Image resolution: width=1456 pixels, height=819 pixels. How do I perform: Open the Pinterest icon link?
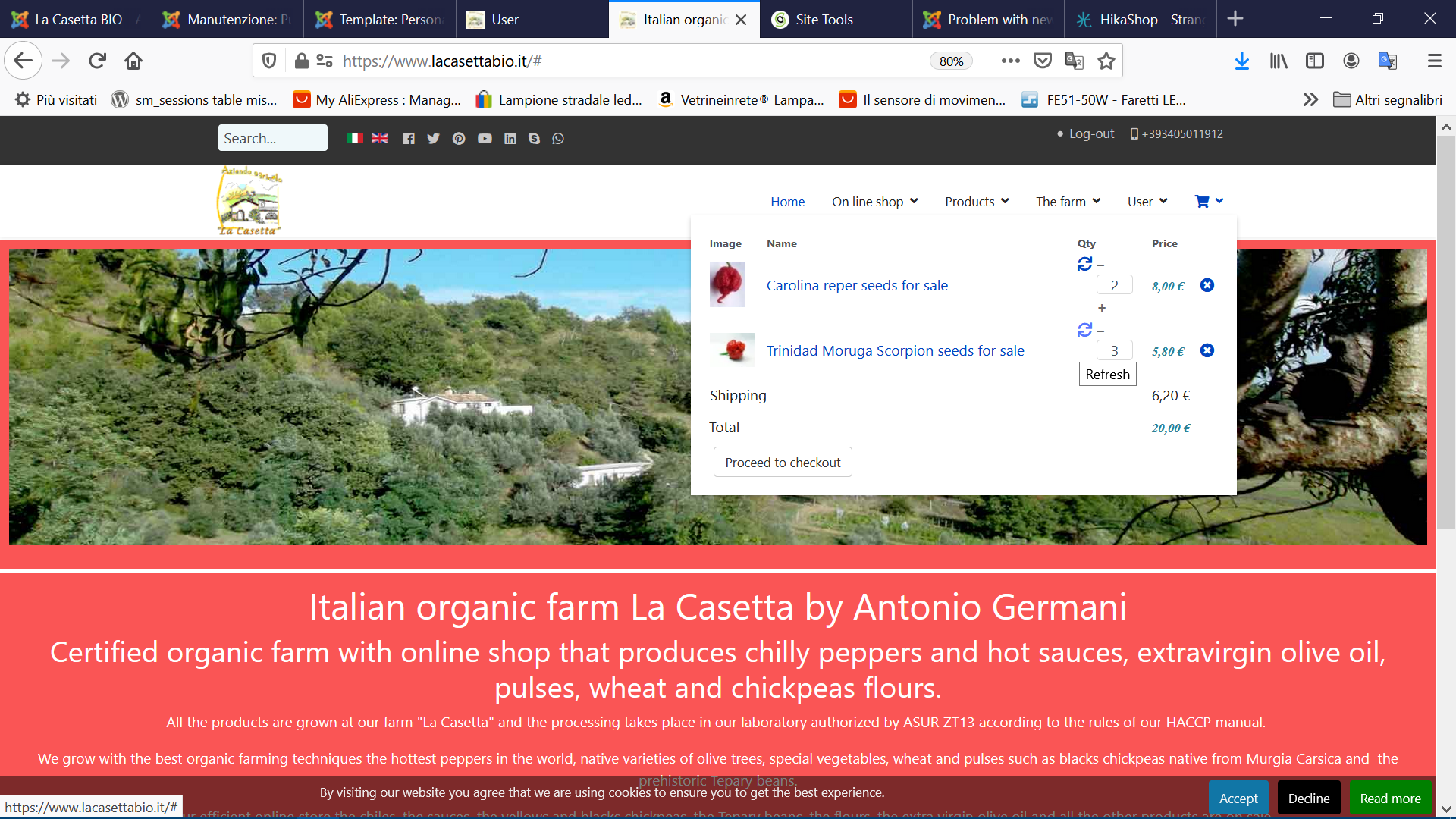(459, 139)
